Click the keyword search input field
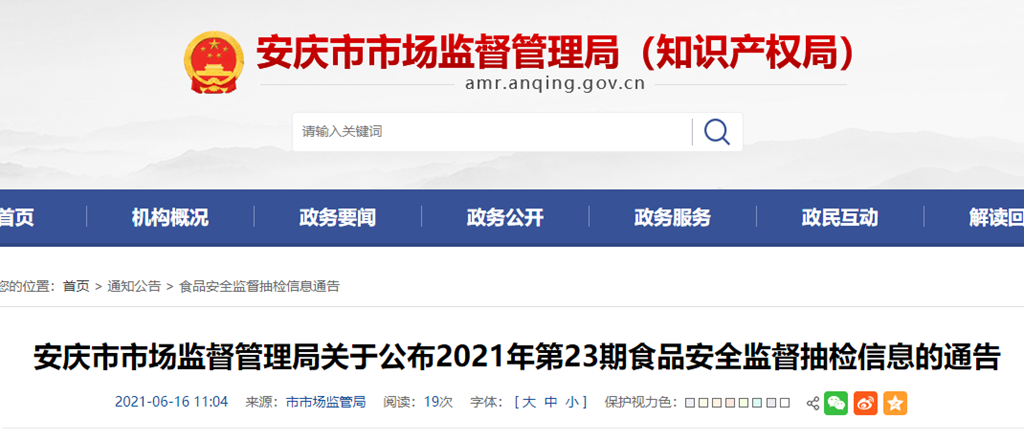Image resolution: width=1024 pixels, height=441 pixels. [492, 132]
